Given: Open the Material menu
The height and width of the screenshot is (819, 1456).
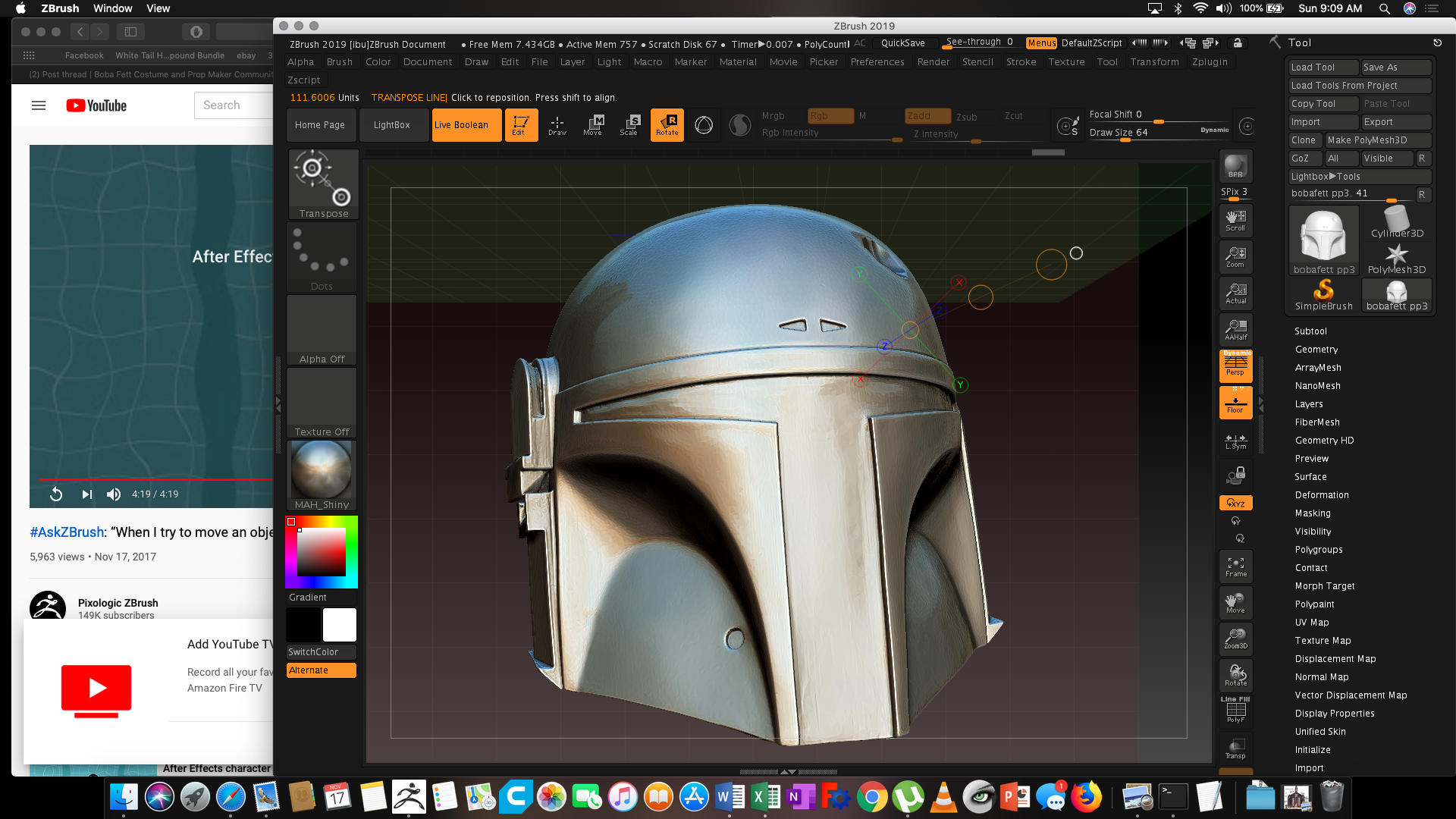Looking at the screenshot, I should 738,62.
